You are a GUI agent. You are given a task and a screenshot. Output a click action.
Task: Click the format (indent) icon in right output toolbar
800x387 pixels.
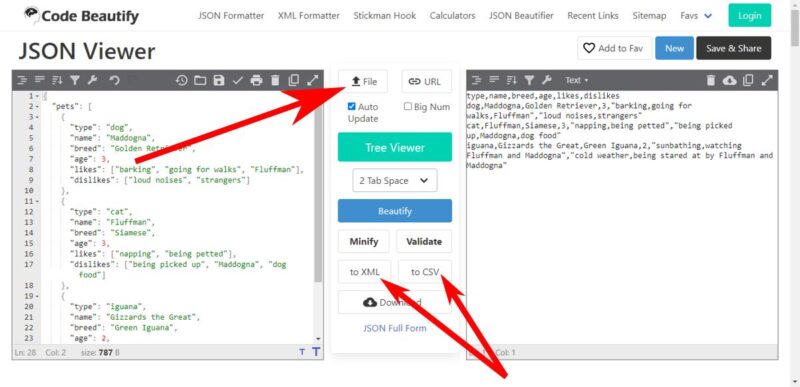point(477,80)
